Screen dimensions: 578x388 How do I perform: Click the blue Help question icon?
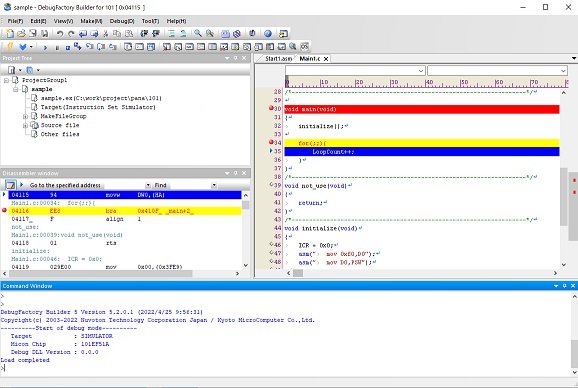[268, 34]
